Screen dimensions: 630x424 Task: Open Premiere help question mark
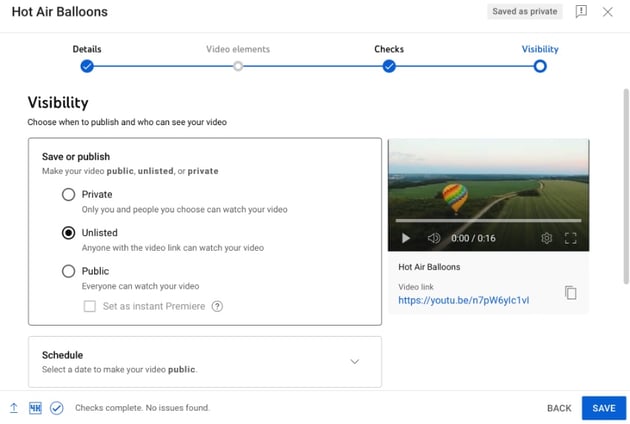click(217, 306)
